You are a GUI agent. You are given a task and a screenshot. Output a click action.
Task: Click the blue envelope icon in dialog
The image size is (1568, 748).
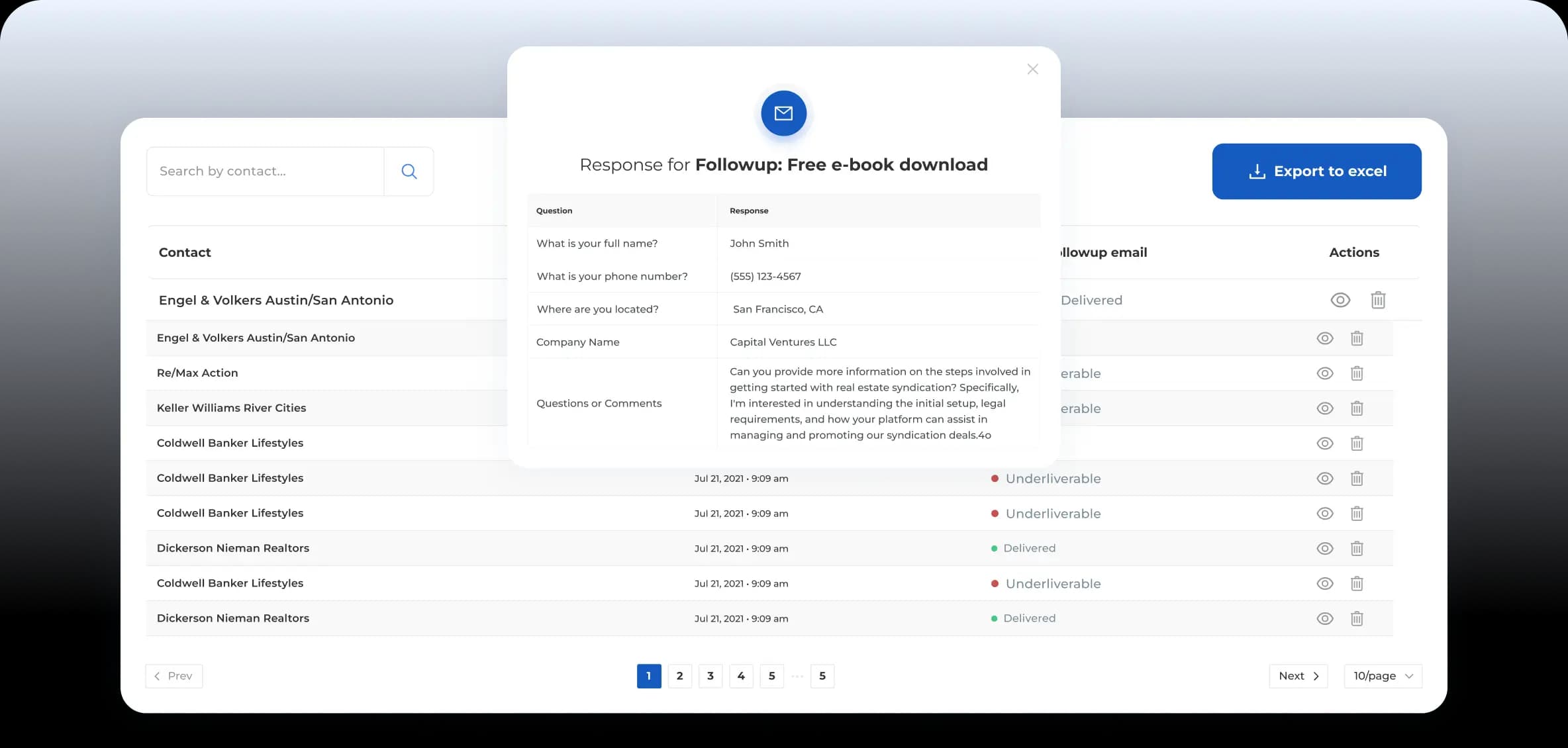point(783,113)
